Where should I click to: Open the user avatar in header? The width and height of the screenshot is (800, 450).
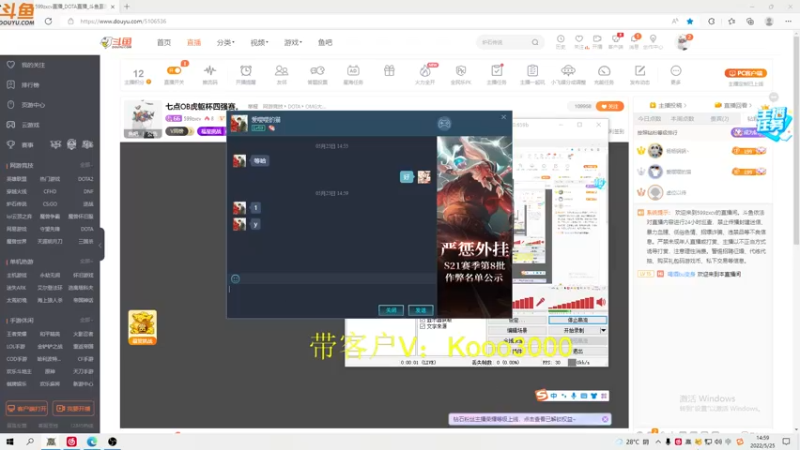pyautogui.click(x=682, y=42)
